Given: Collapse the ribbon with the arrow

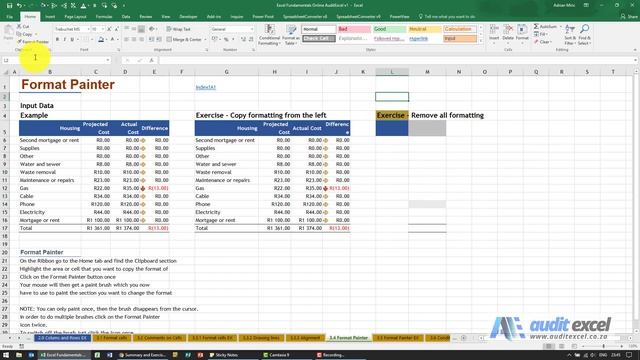Looking at the screenshot, I should click(635, 50).
